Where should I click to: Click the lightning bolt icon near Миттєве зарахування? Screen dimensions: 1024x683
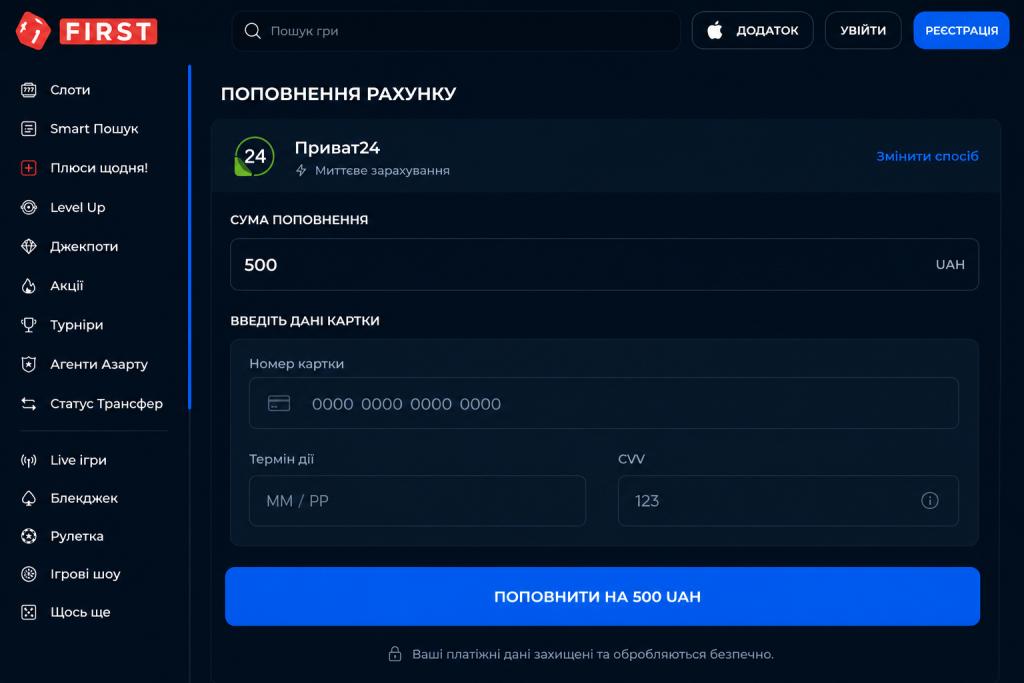click(301, 170)
